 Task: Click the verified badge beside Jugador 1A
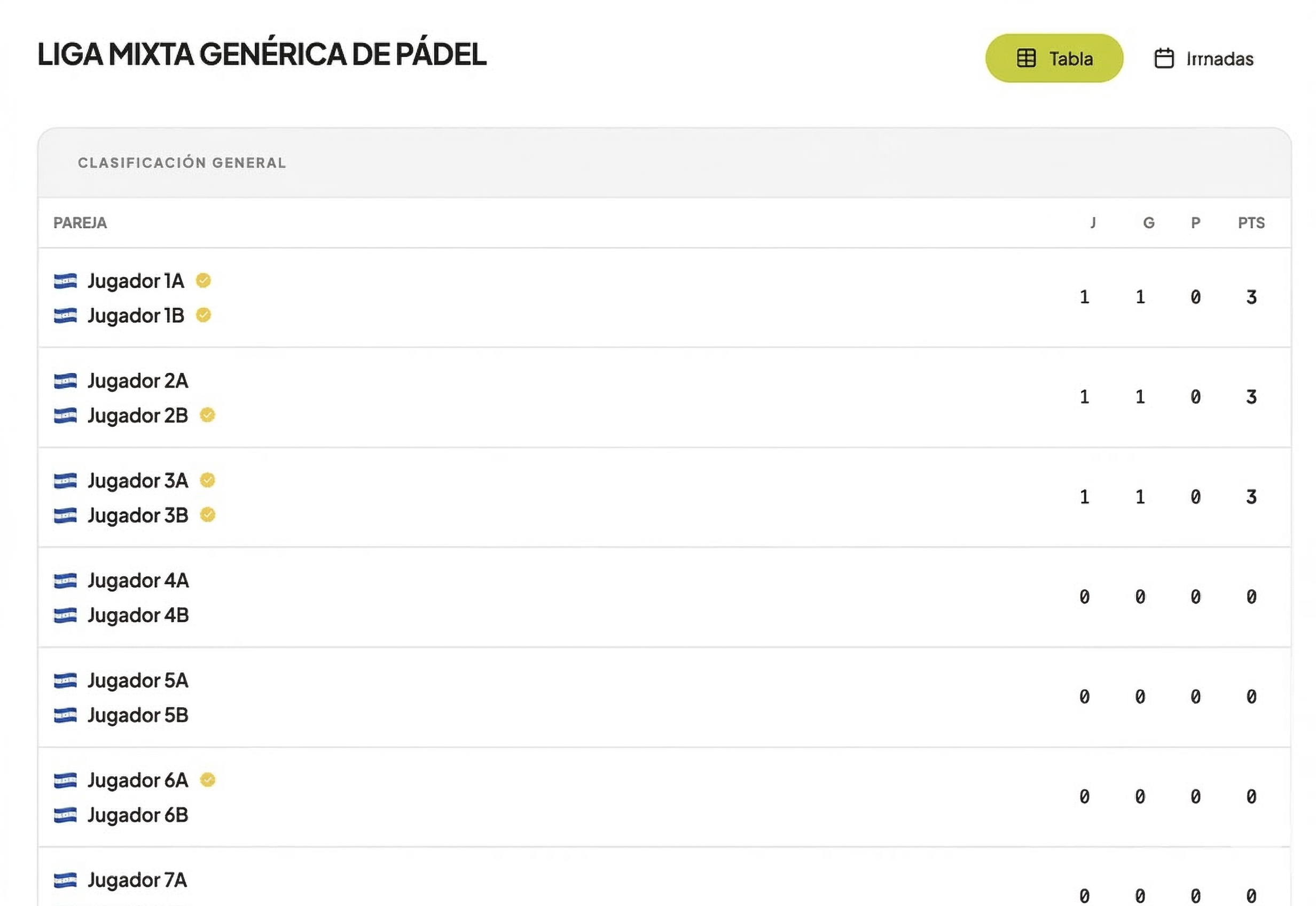[x=203, y=280]
